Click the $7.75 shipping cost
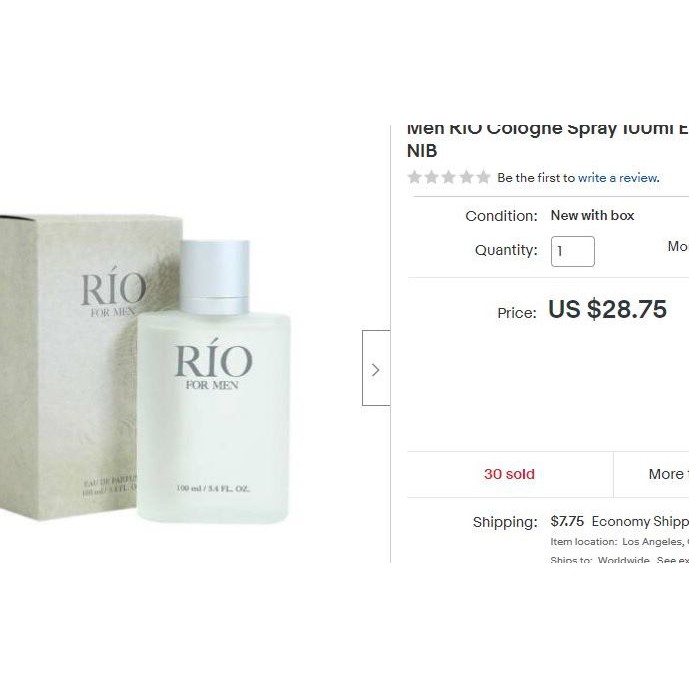Image resolution: width=689 pixels, height=689 pixels. (567, 521)
